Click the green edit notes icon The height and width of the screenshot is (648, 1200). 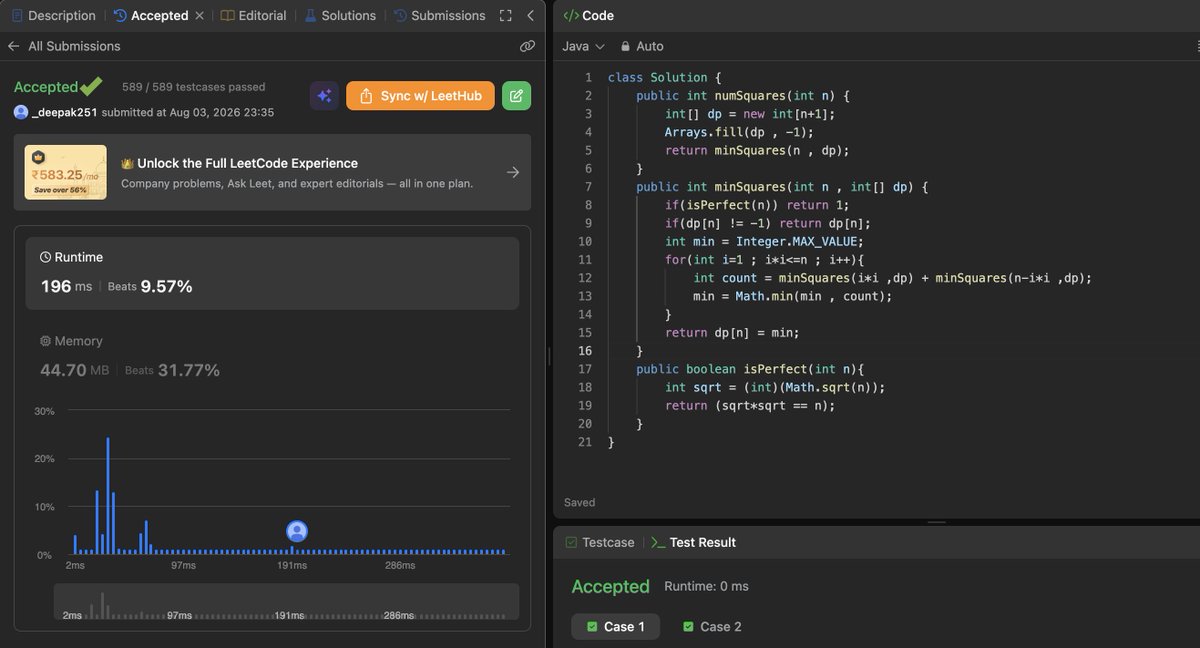[x=516, y=96]
